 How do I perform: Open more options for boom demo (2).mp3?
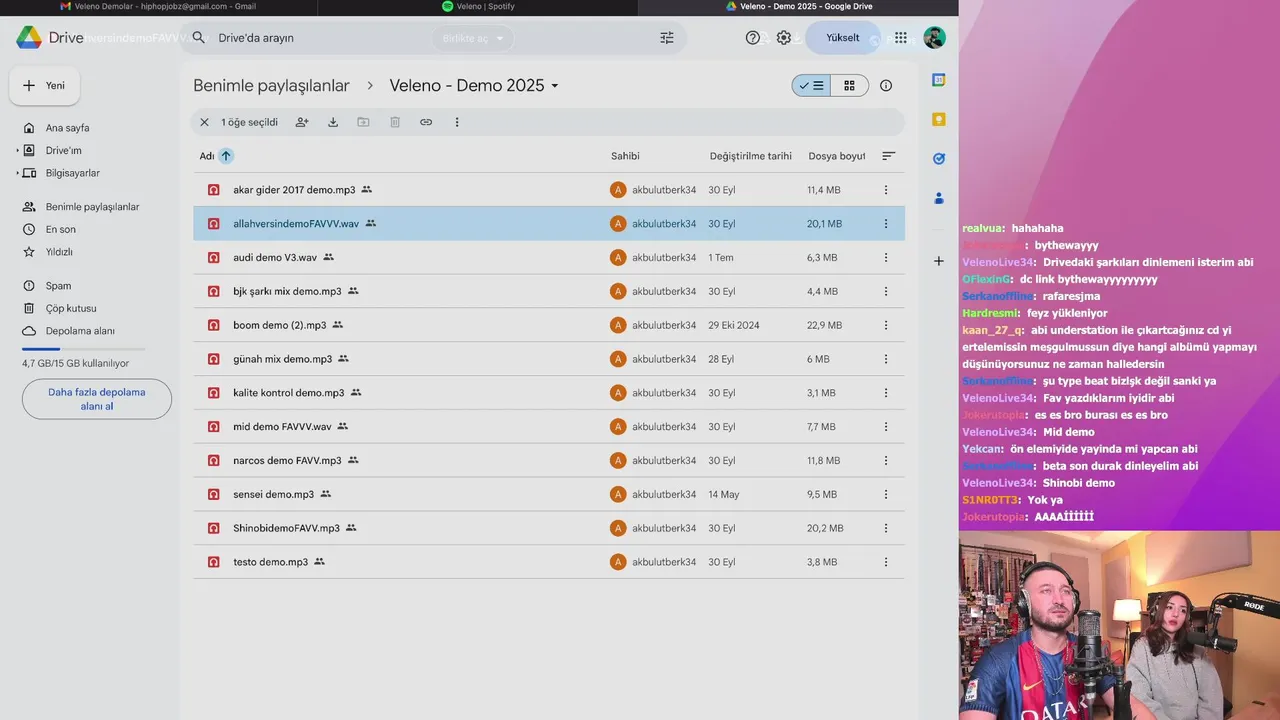(x=886, y=325)
